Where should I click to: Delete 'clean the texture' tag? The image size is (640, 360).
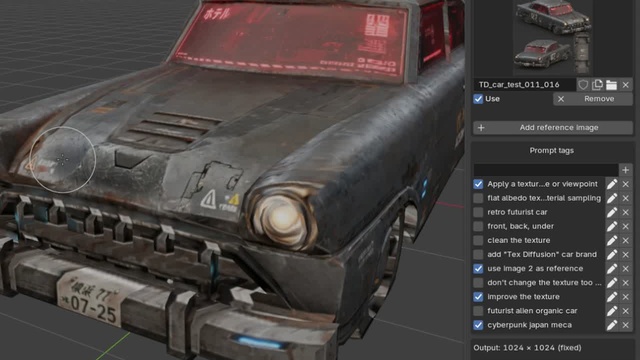click(625, 240)
